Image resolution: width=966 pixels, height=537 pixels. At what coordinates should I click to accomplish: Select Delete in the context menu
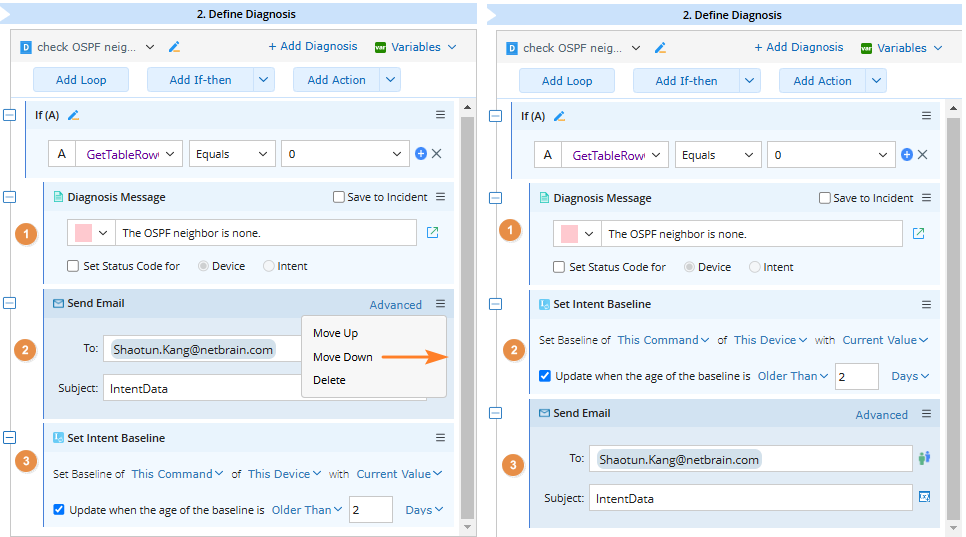pos(330,380)
